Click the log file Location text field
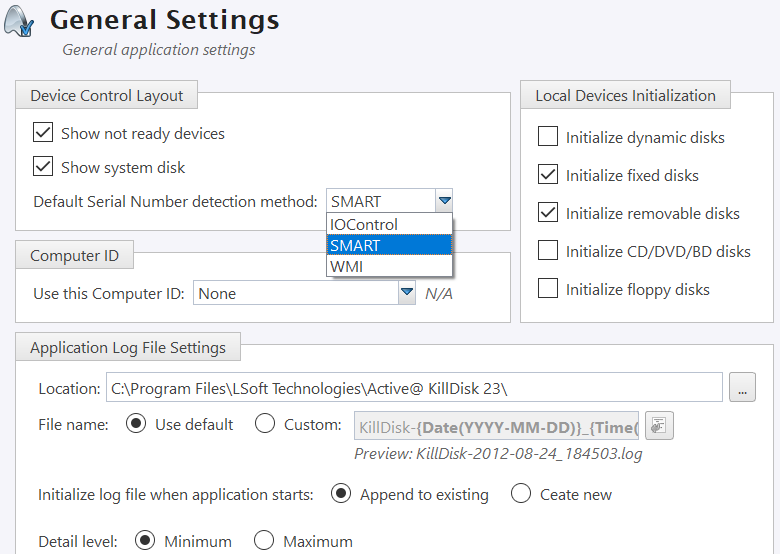The width and height of the screenshot is (780, 554). [x=414, y=388]
